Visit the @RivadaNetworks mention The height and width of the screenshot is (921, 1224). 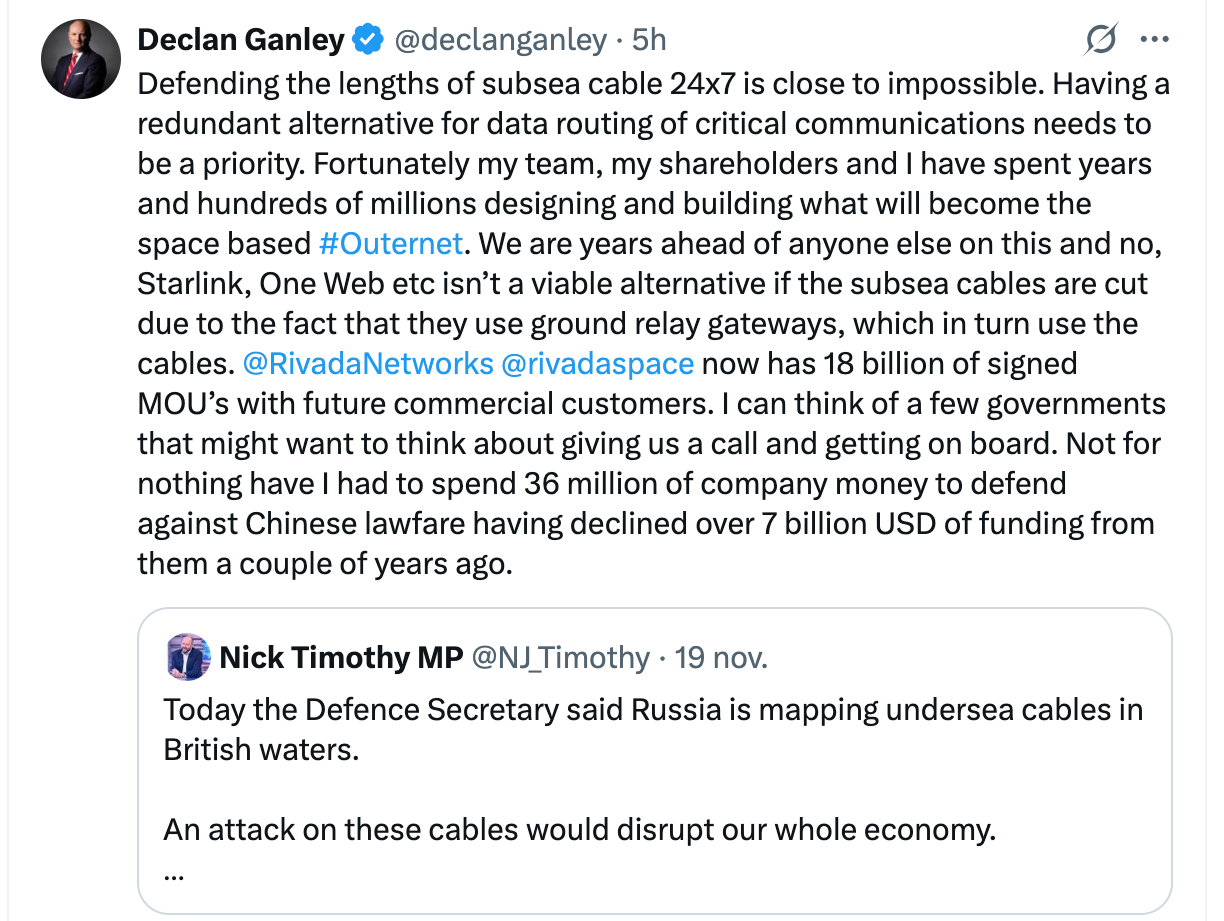pyautogui.click(x=368, y=364)
